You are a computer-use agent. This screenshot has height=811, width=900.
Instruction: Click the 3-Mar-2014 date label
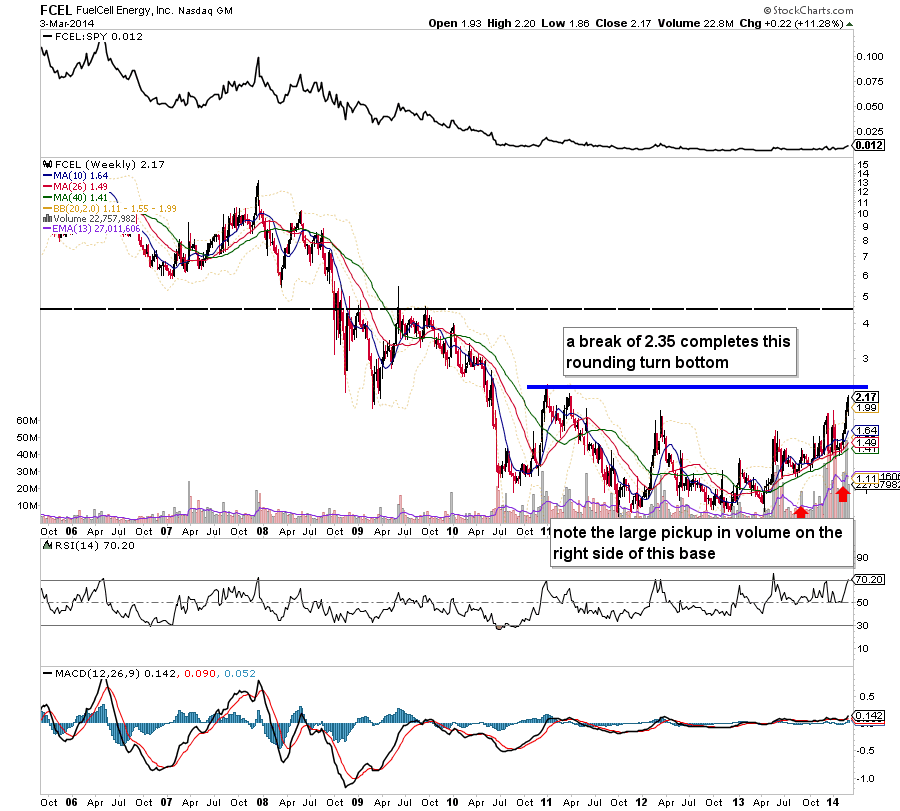(x=67, y=24)
